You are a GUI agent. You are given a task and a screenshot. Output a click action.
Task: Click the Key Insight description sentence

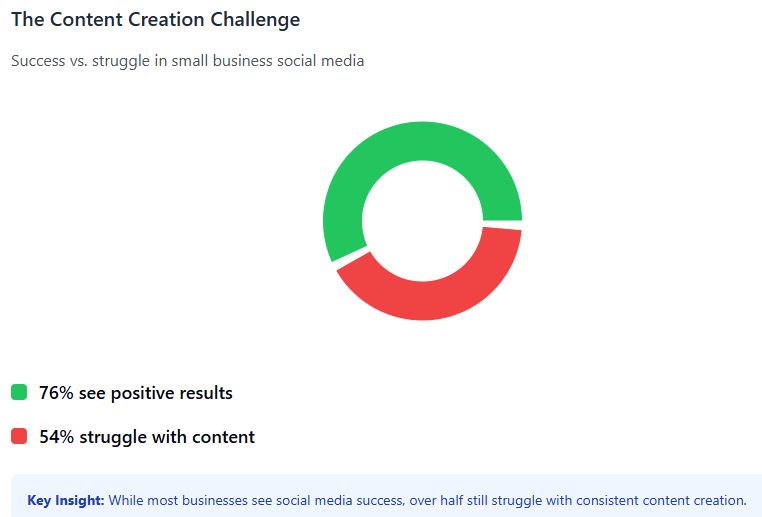[428, 500]
